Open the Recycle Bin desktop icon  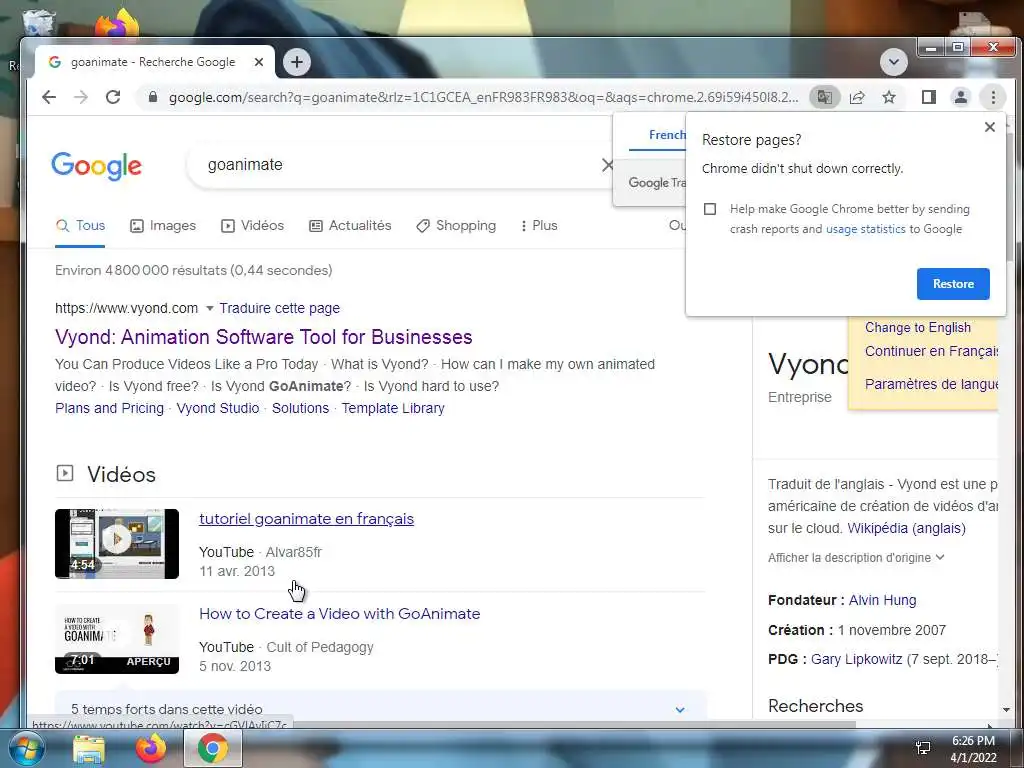coord(37,24)
